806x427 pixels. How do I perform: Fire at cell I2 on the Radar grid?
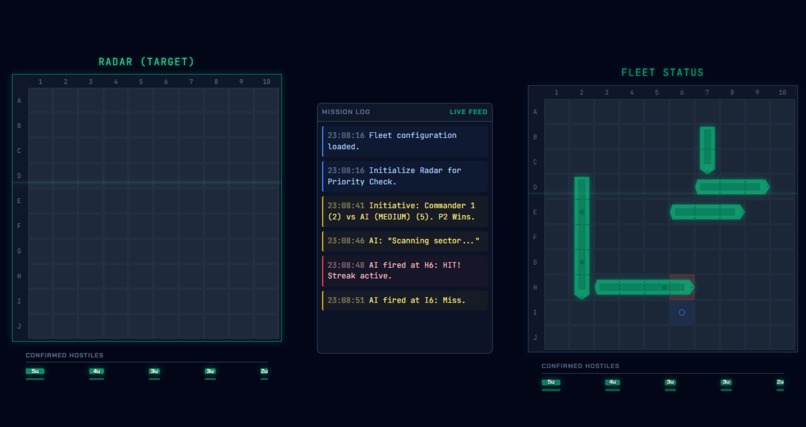66,302
